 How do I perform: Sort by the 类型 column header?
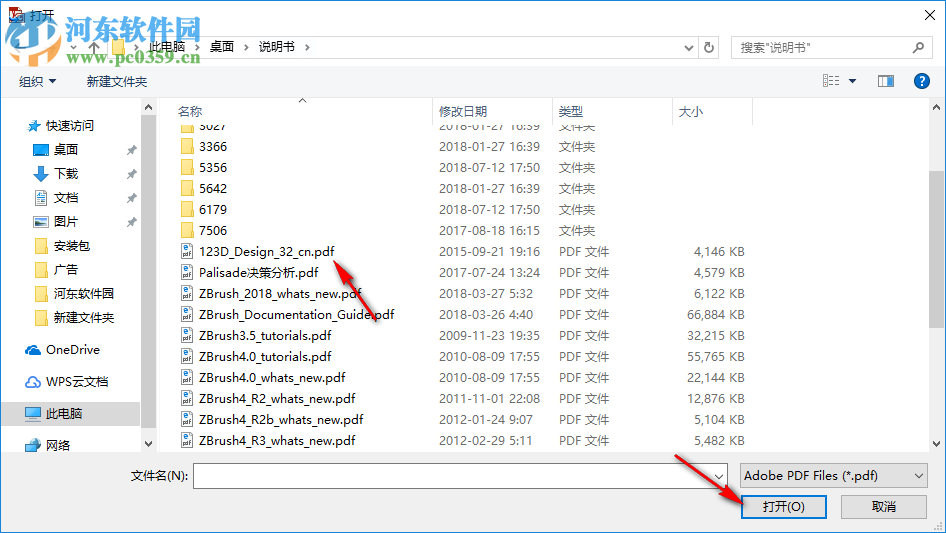[x=571, y=112]
